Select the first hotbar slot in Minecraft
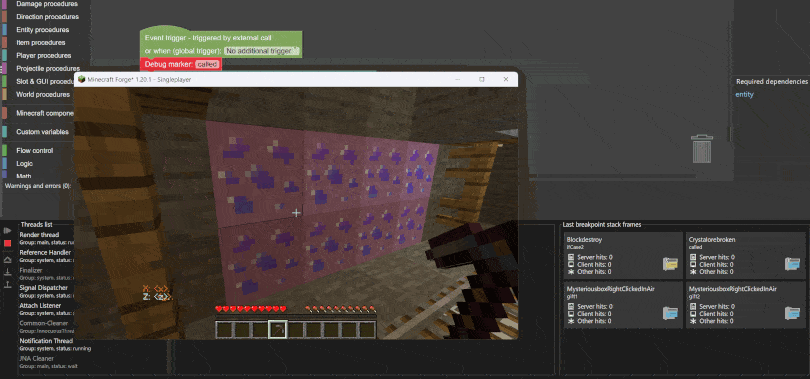This screenshot has height=379, width=810. pos(225,329)
